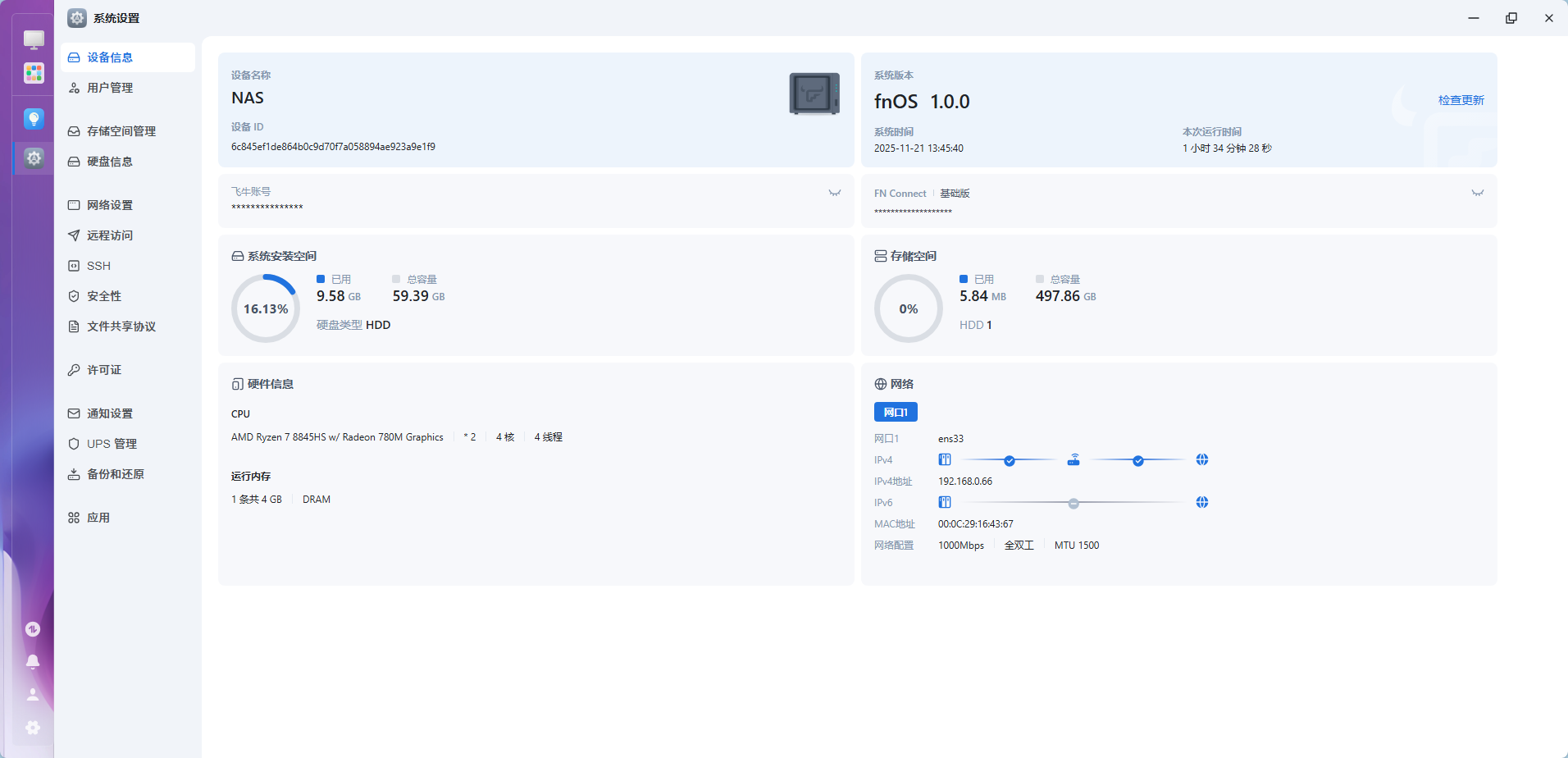Click the 16.13% system space usage ring
Image resolution: width=1568 pixels, height=758 pixels.
click(x=266, y=308)
